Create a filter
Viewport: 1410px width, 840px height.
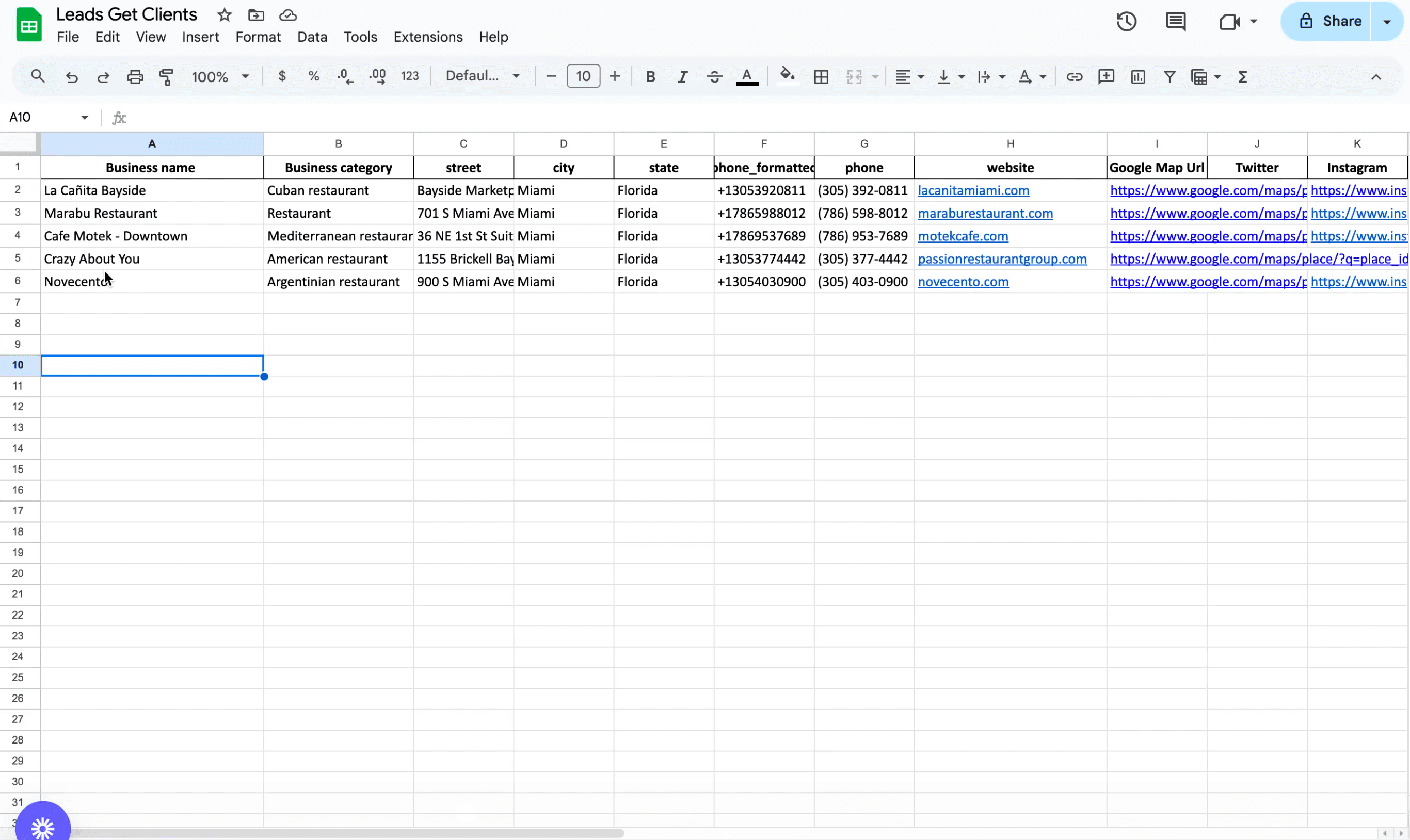[x=1169, y=76]
